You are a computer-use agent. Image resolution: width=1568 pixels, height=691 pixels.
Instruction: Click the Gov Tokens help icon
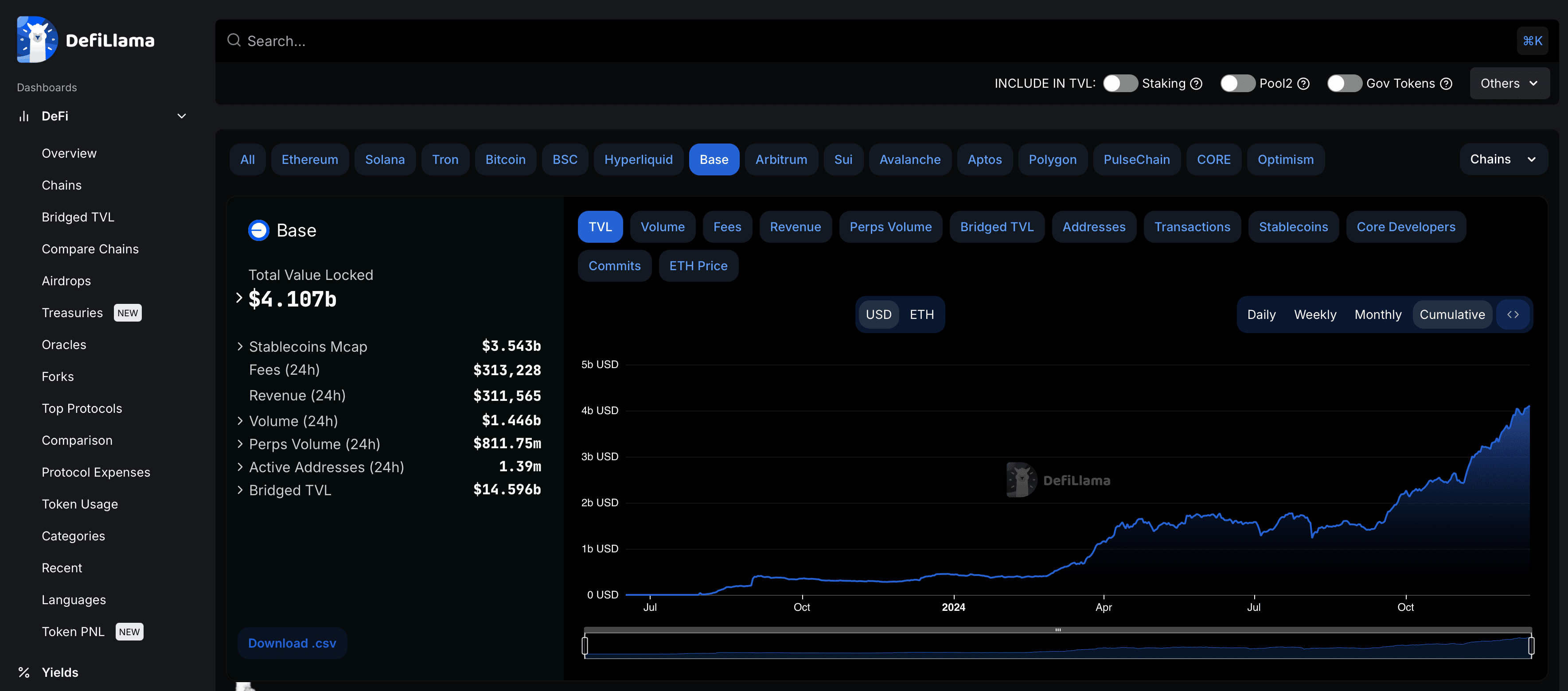pos(1446,83)
